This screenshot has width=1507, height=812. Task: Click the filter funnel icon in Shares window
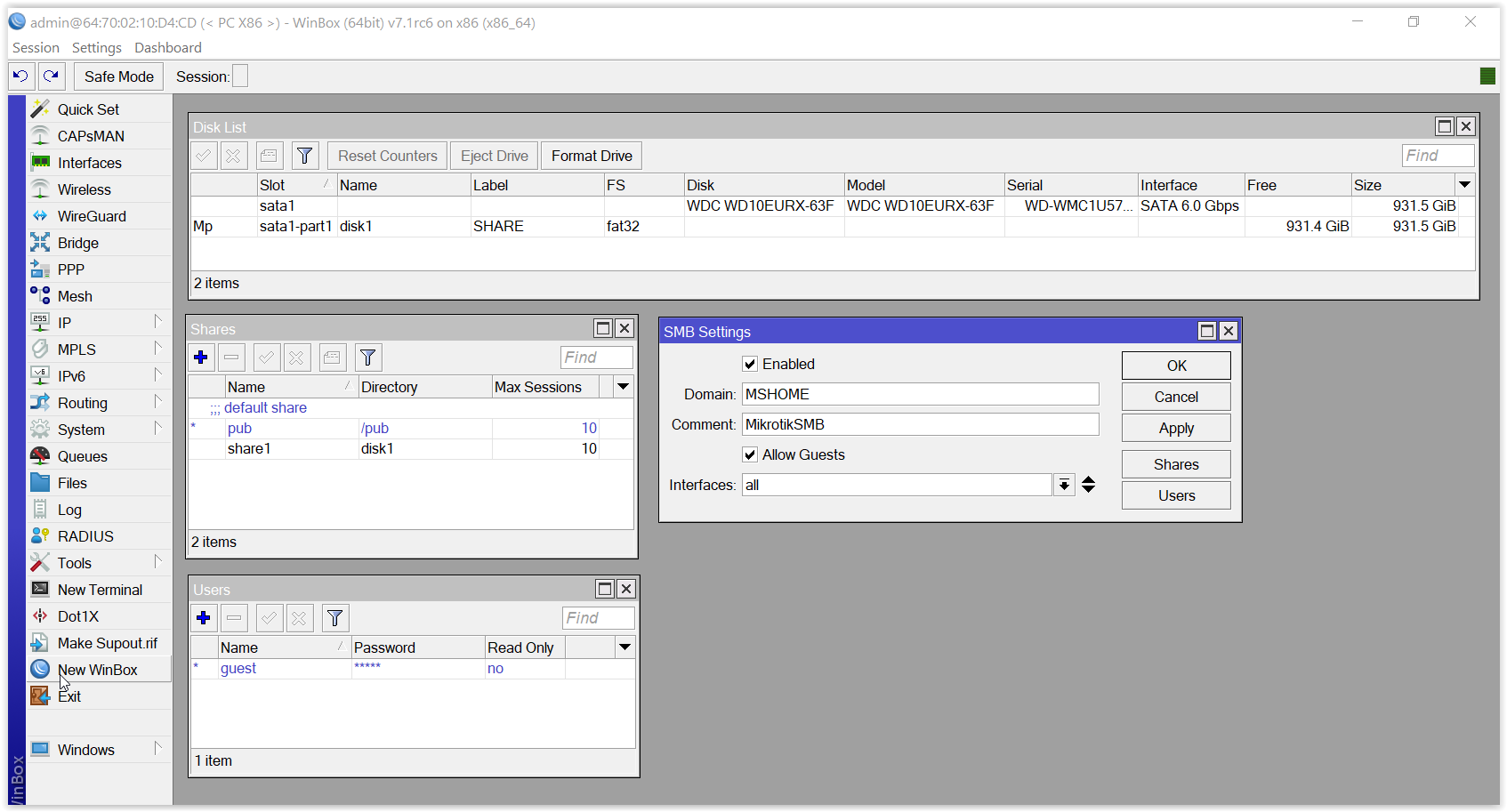pos(368,358)
